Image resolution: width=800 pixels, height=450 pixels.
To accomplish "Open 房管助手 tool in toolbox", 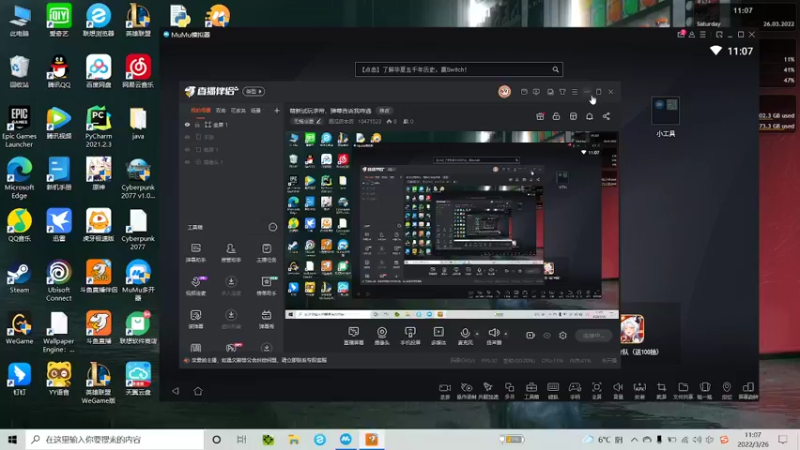I will pyautogui.click(x=231, y=252).
